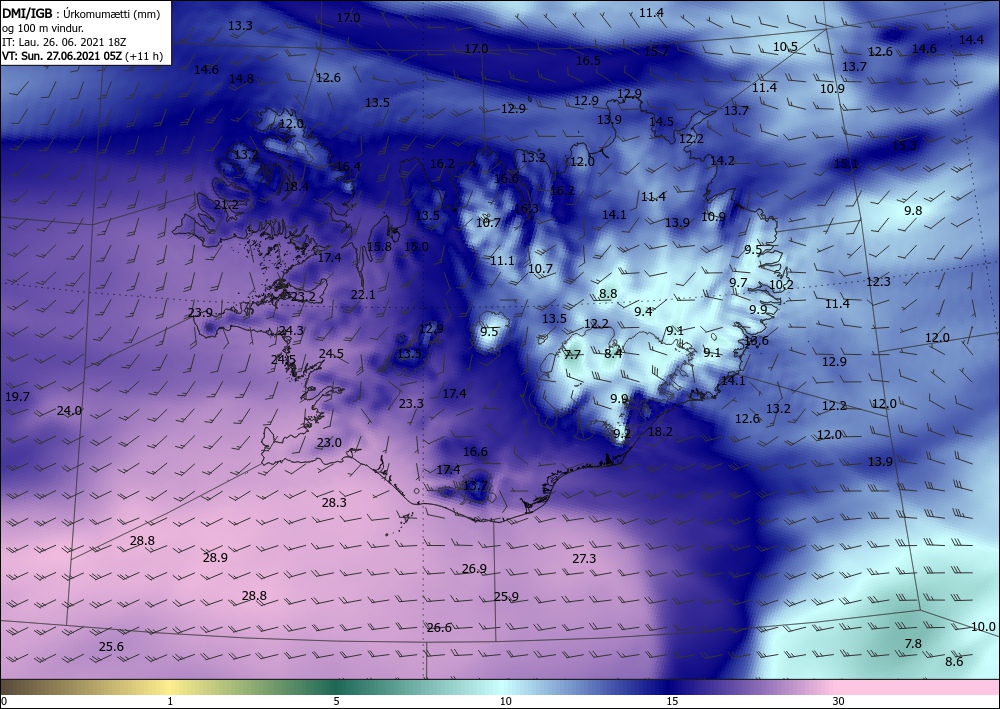Click the 26.9 reading

pos(474,569)
